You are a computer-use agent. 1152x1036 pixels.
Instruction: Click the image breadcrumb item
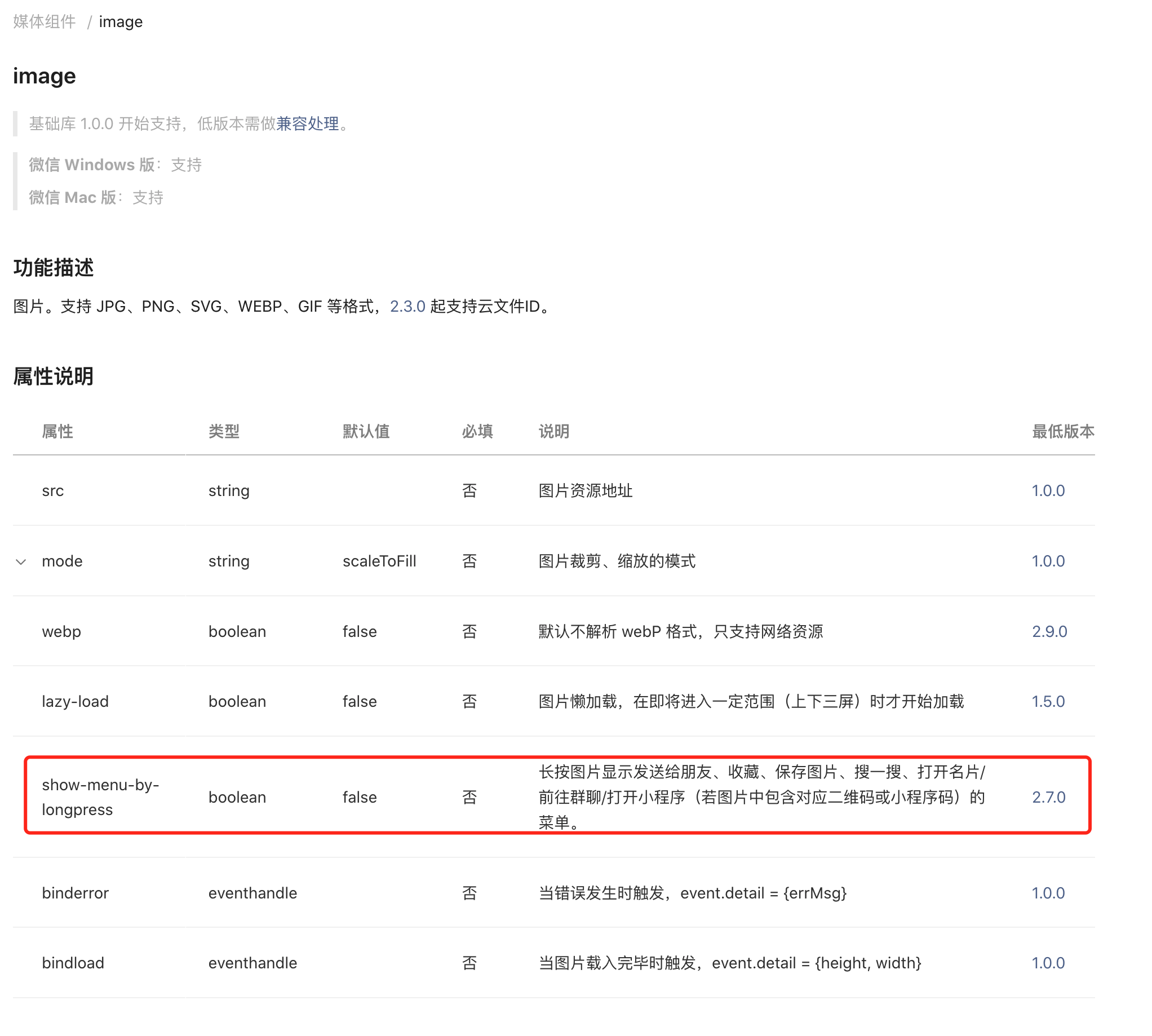(x=121, y=21)
